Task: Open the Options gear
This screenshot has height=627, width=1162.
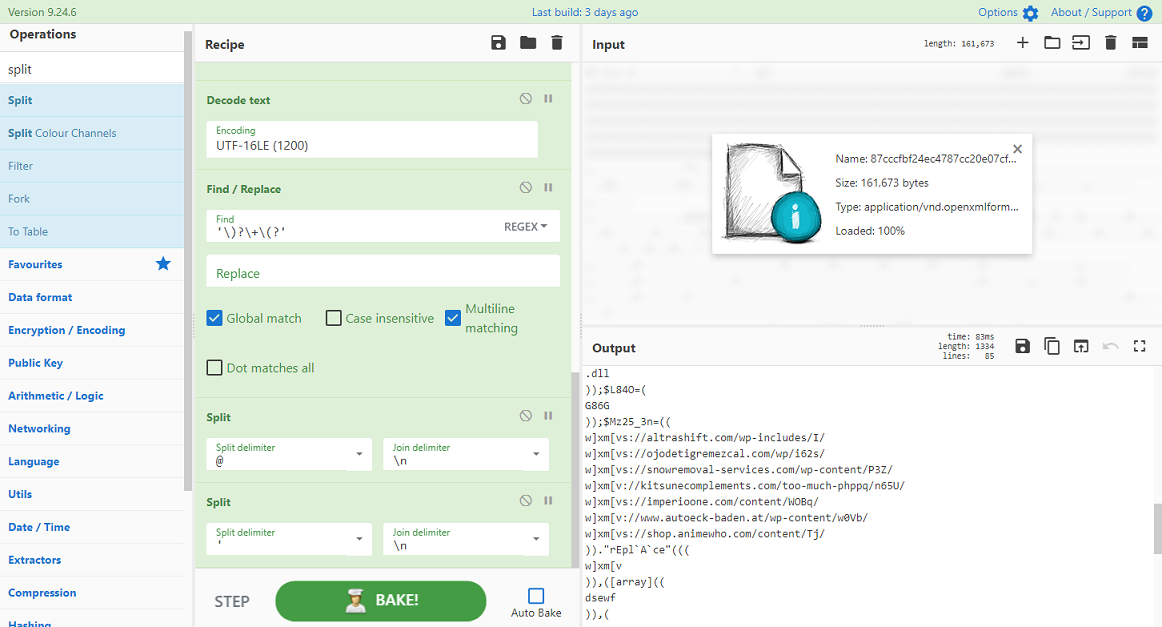Action: click(1030, 13)
